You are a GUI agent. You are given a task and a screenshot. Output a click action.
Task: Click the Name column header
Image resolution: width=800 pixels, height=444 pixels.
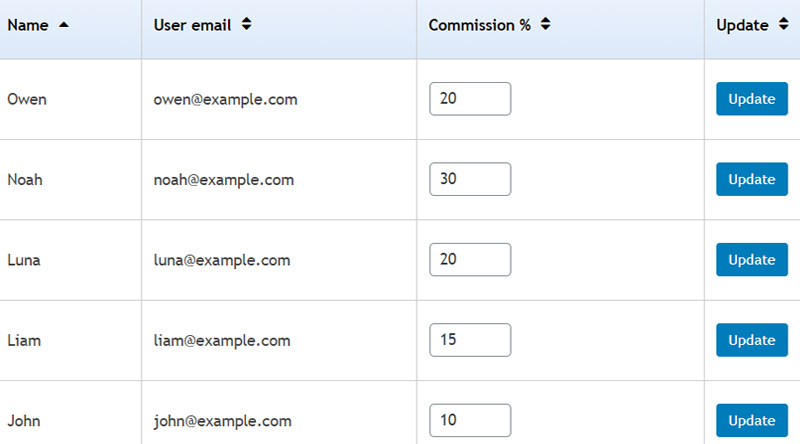[x=28, y=25]
